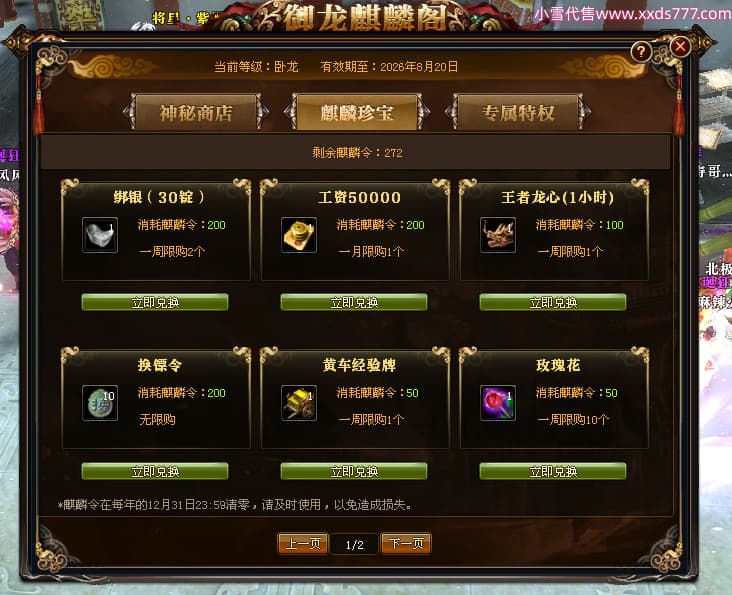Click the rose flower item icon
732x595 pixels.
(498, 403)
